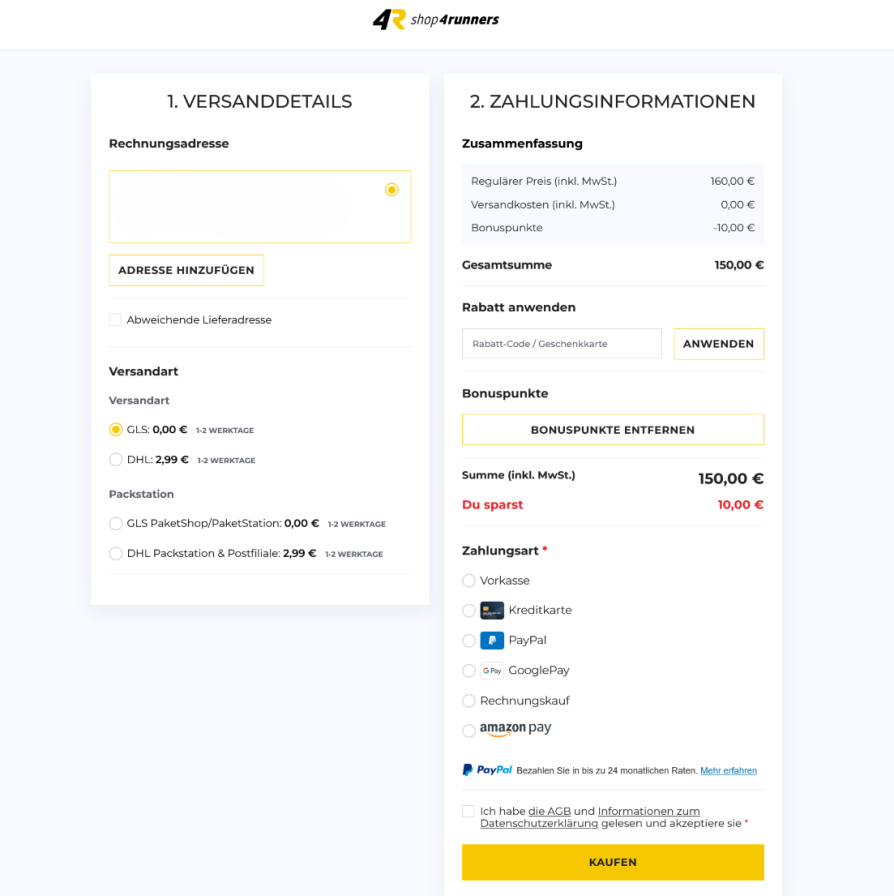The width and height of the screenshot is (894, 896).
Task: Remove points via Bonuspunkte entfernen
Action: (x=613, y=430)
